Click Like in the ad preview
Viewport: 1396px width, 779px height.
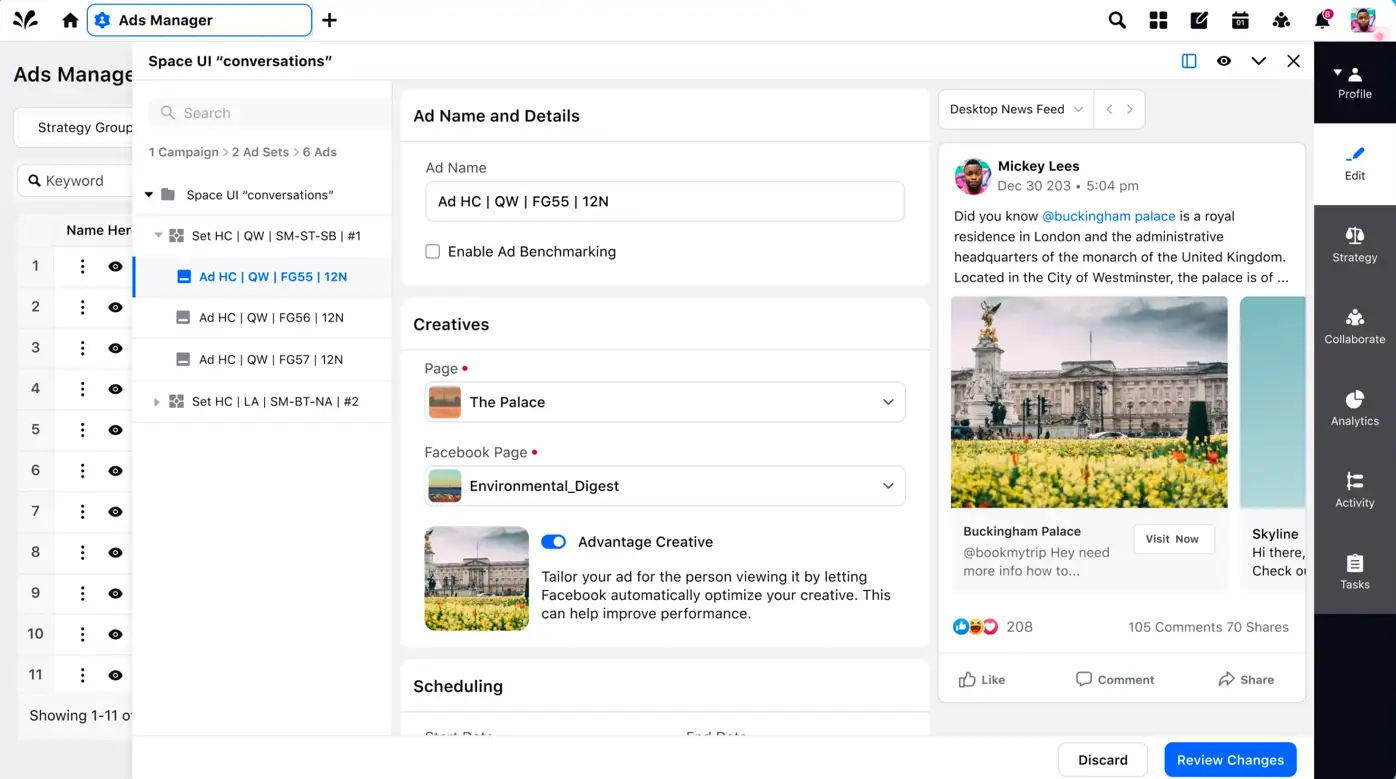click(982, 680)
